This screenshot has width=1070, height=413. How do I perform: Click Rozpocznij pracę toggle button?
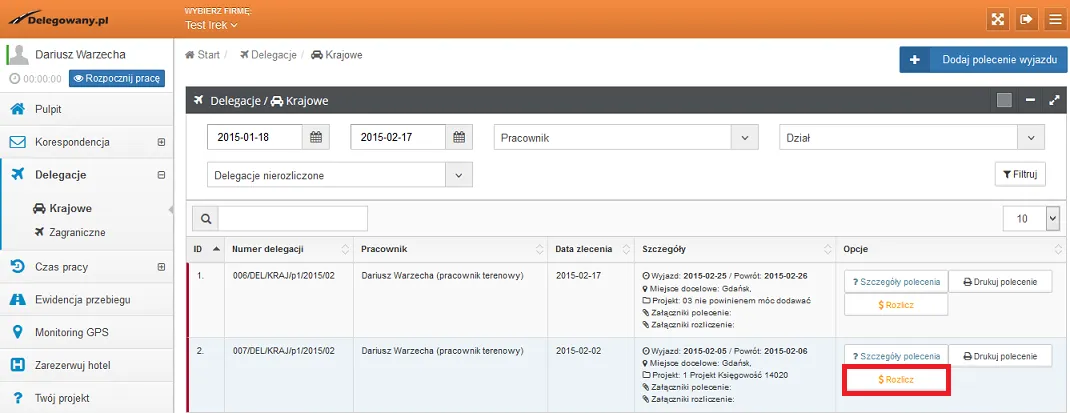point(117,78)
